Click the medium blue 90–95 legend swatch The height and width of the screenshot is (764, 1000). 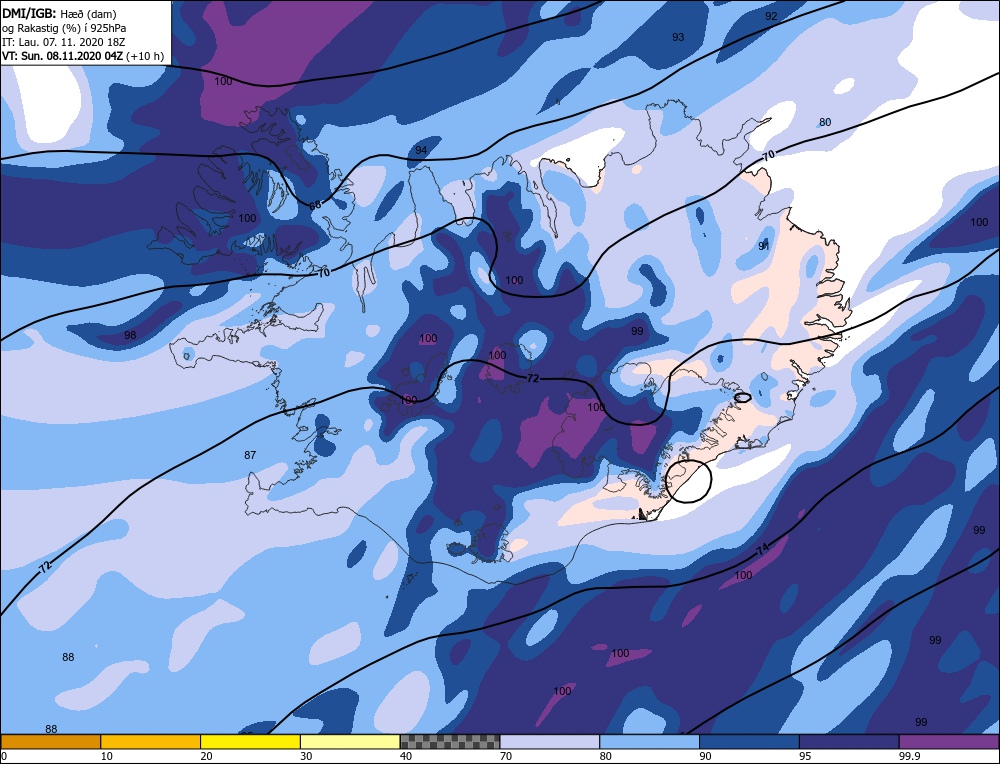(749, 741)
